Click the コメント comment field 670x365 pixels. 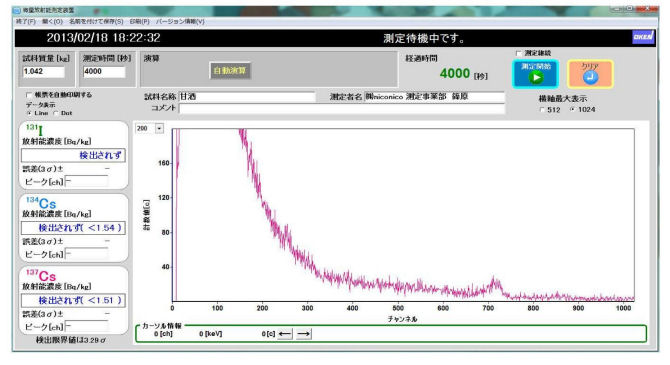[342, 109]
